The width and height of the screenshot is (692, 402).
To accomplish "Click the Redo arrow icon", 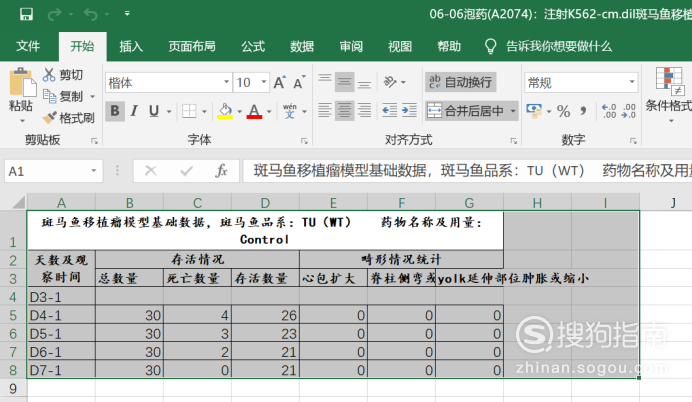I will (55, 15).
